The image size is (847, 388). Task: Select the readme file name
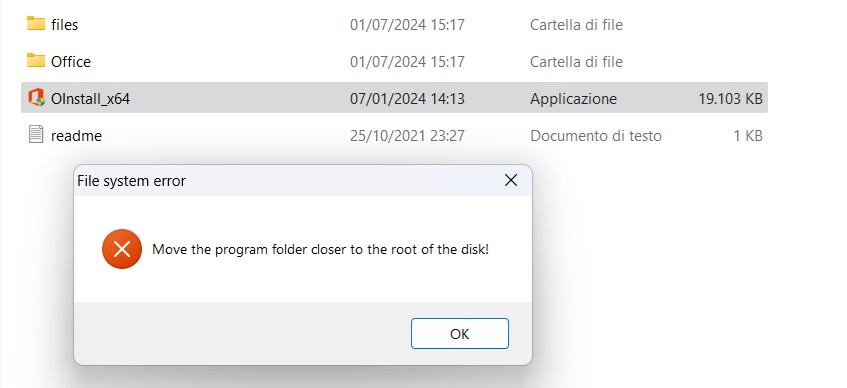point(76,136)
